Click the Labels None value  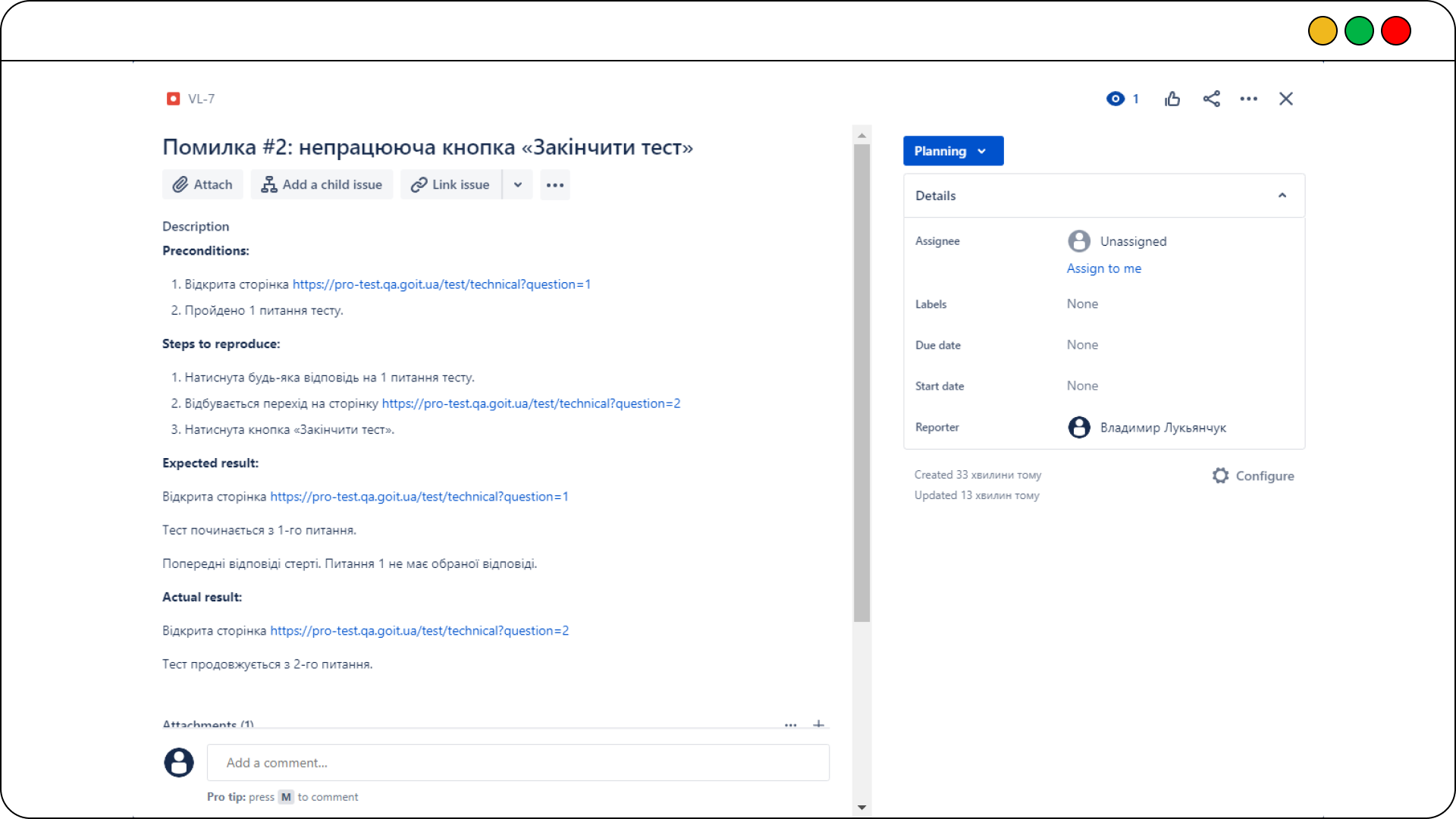point(1082,303)
